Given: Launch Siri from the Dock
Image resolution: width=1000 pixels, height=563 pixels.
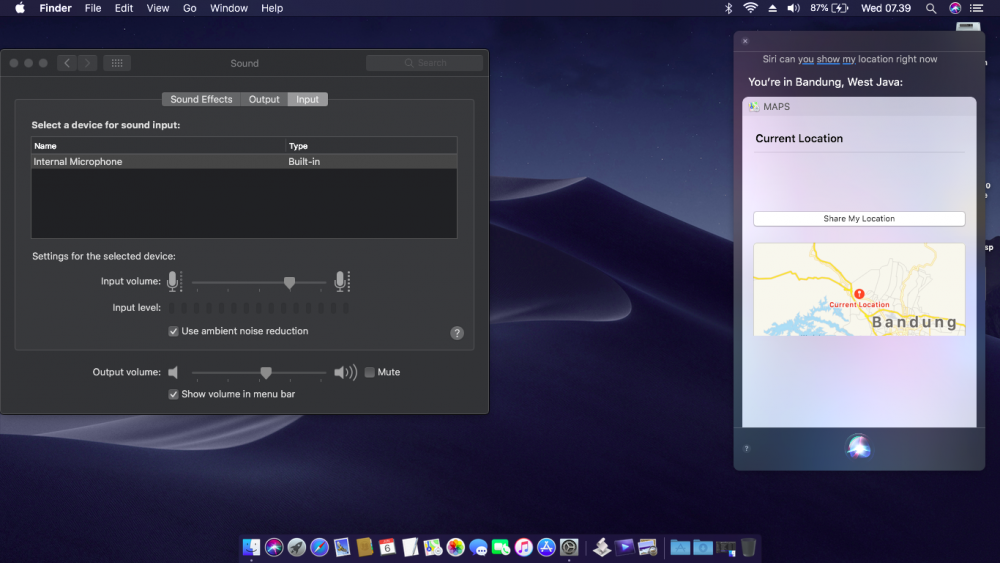Looking at the screenshot, I should (x=274, y=547).
